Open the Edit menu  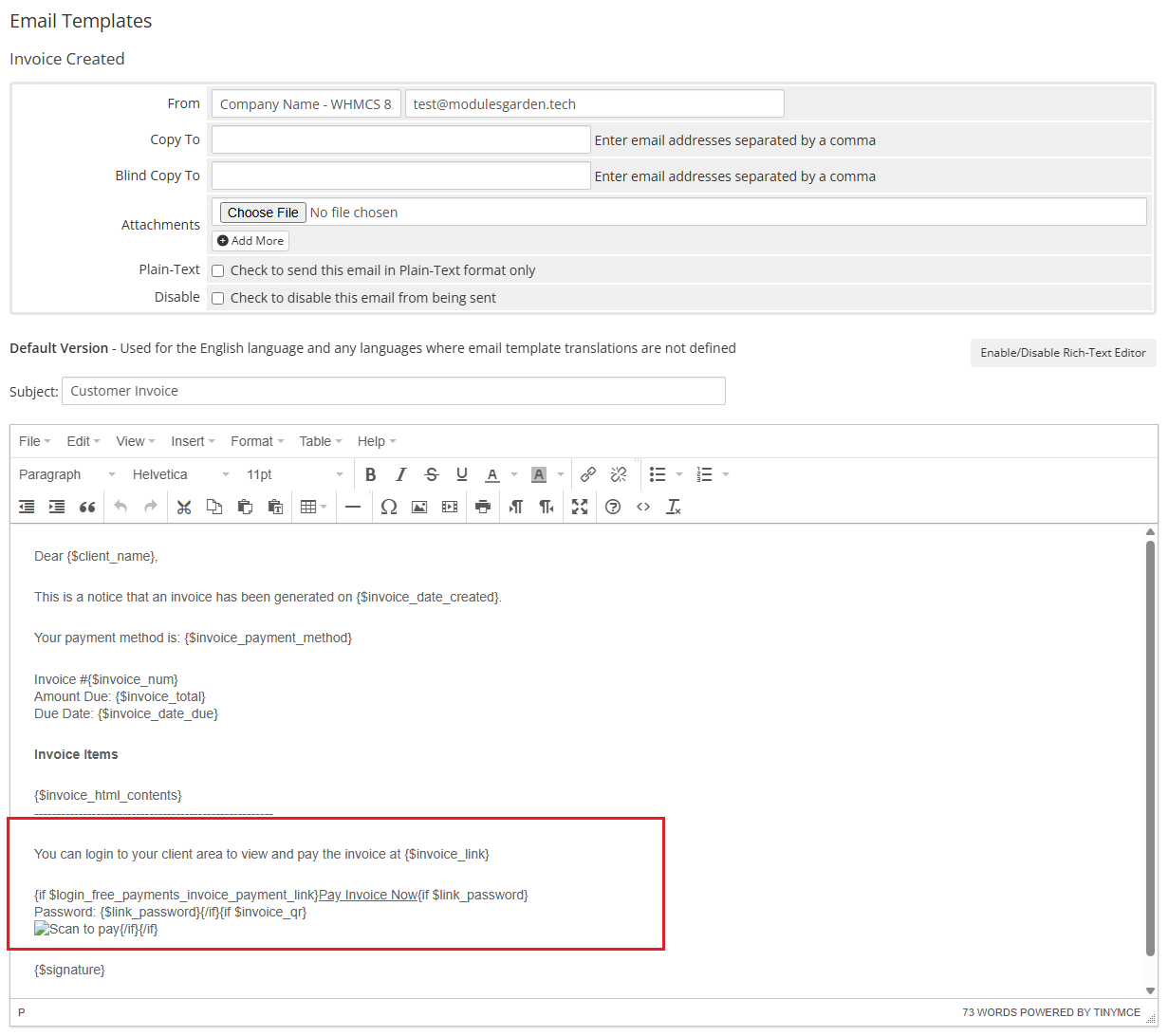[x=83, y=441]
